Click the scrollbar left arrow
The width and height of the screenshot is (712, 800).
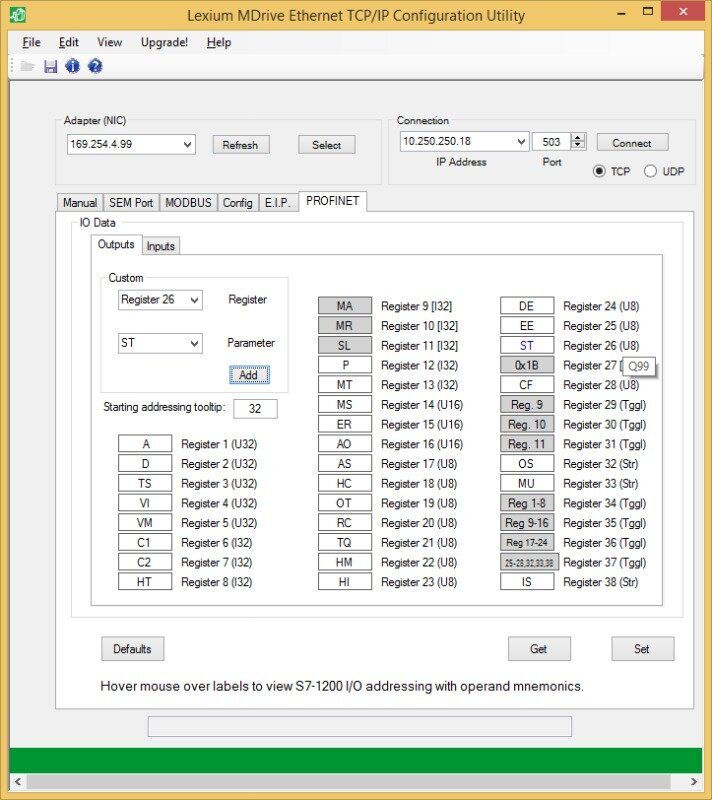18,782
